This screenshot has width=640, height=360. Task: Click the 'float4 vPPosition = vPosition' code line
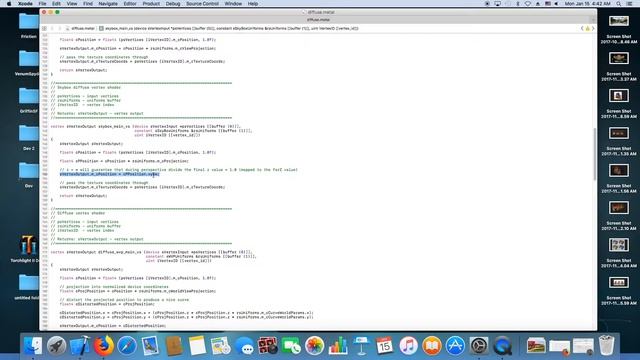[124, 161]
